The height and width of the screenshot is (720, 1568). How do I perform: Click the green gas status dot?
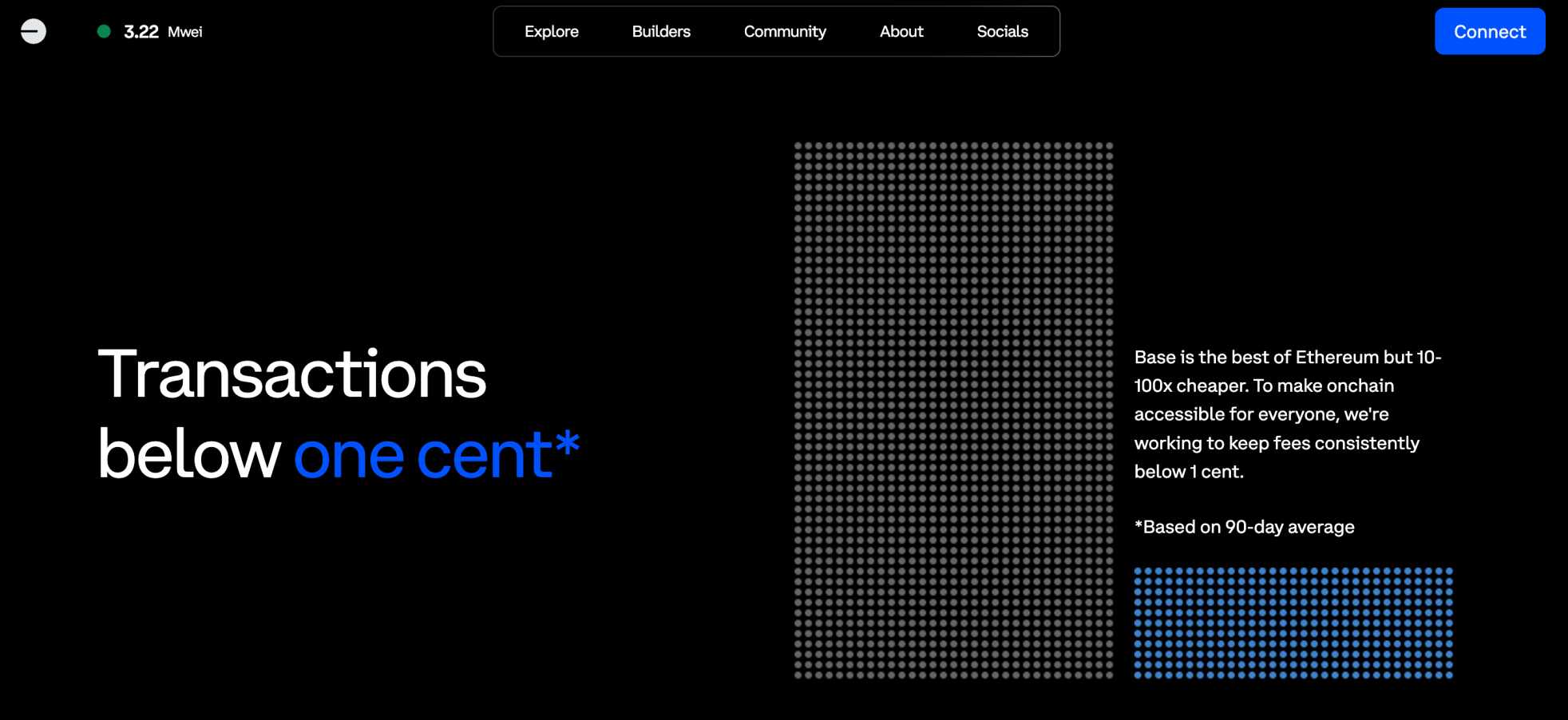[x=104, y=31]
